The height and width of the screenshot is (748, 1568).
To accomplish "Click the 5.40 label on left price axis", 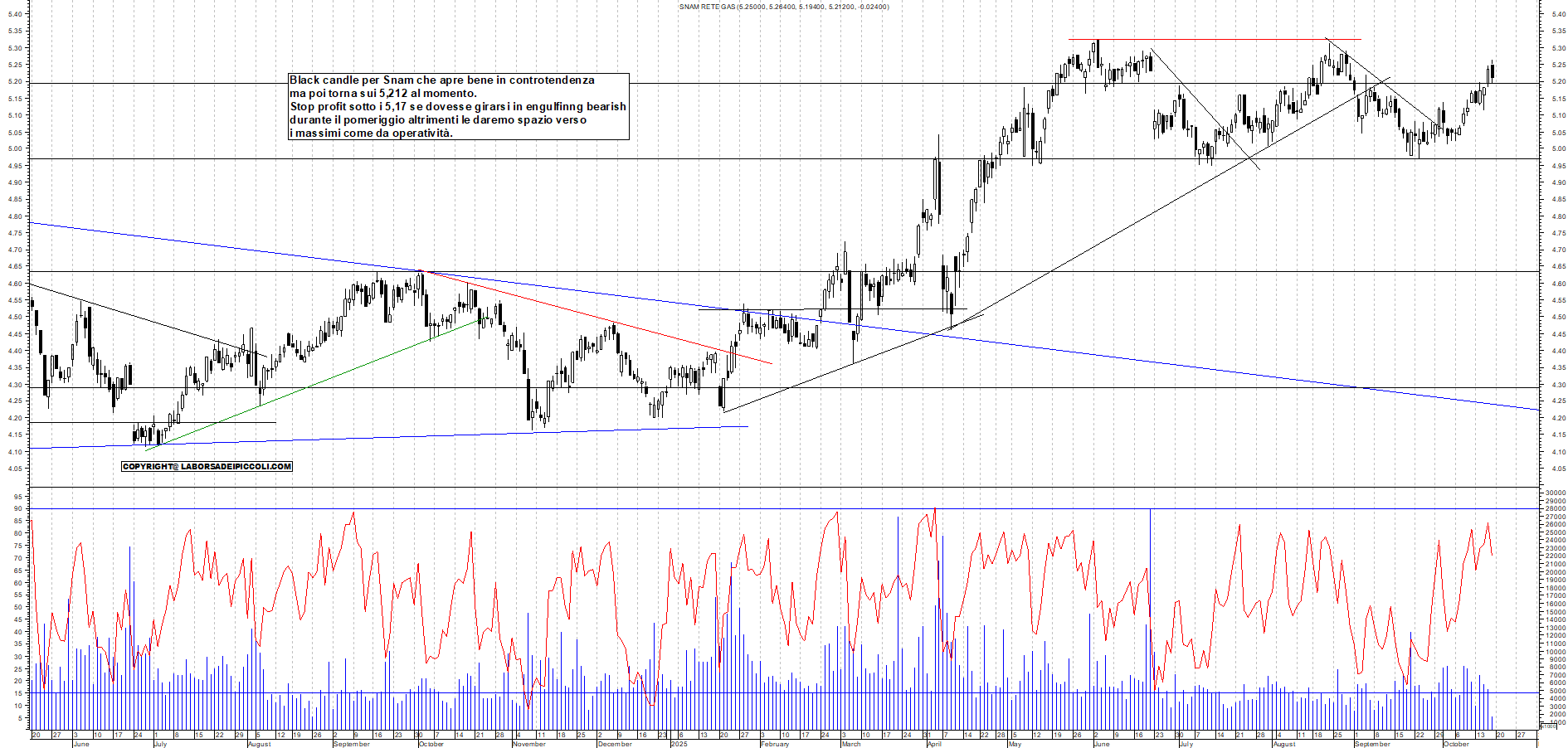I will tap(17, 14).
